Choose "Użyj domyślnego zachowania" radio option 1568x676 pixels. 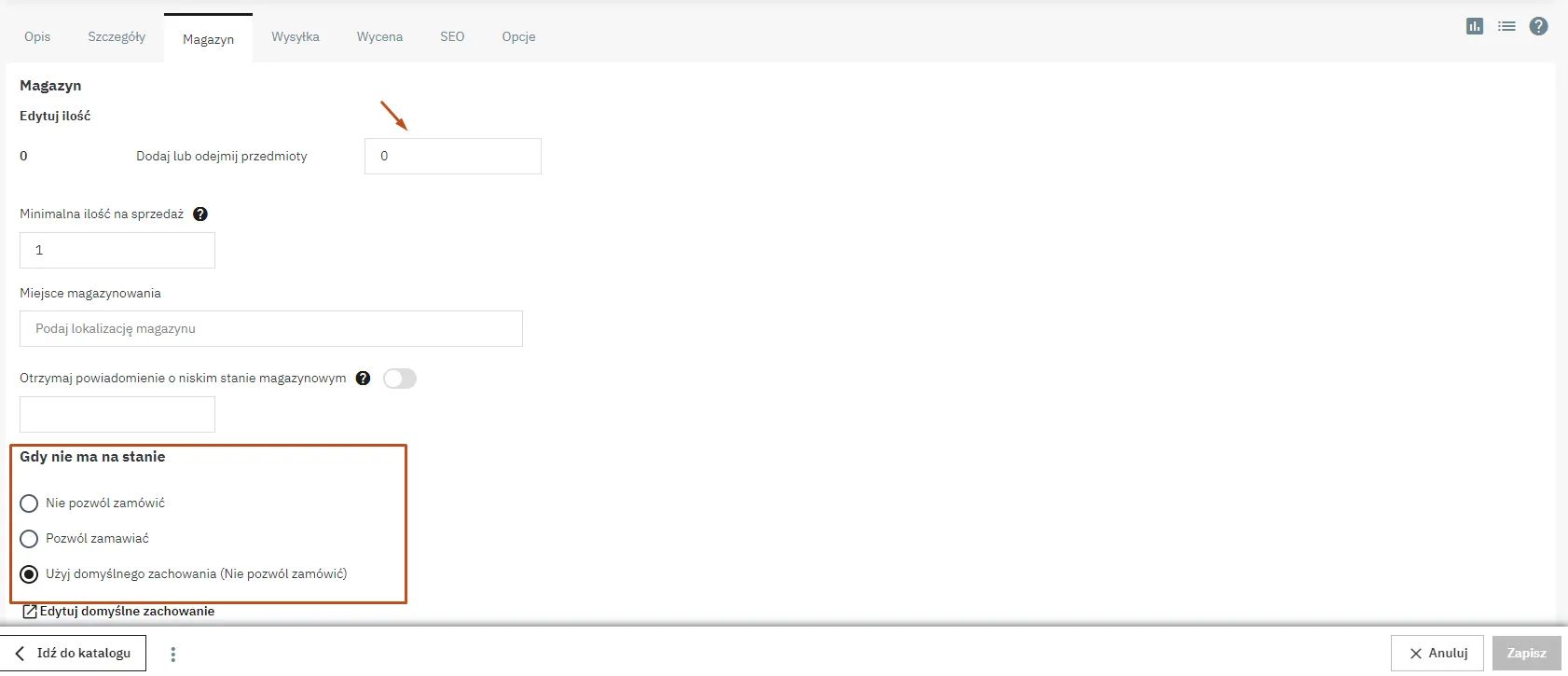coord(29,574)
